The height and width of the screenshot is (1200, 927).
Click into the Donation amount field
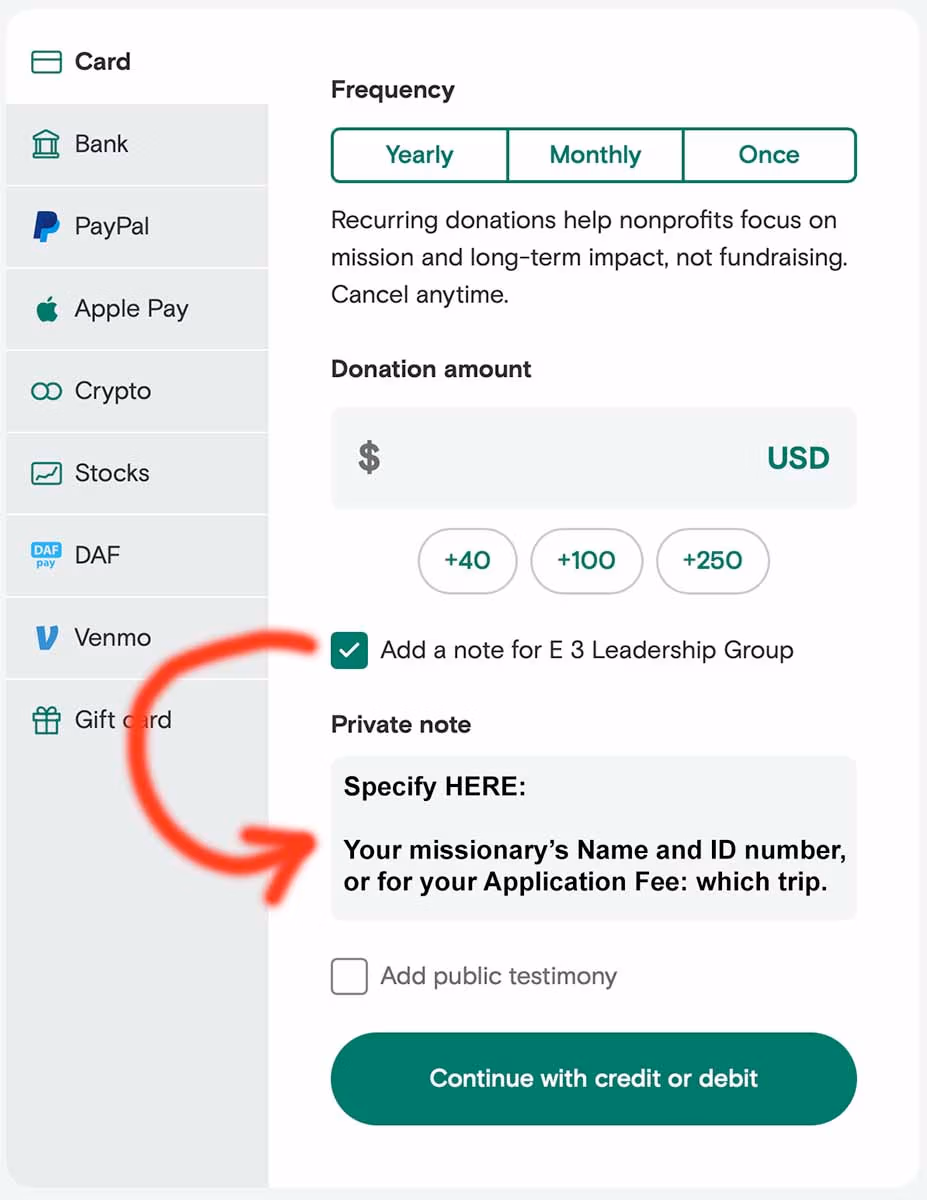click(x=570, y=458)
